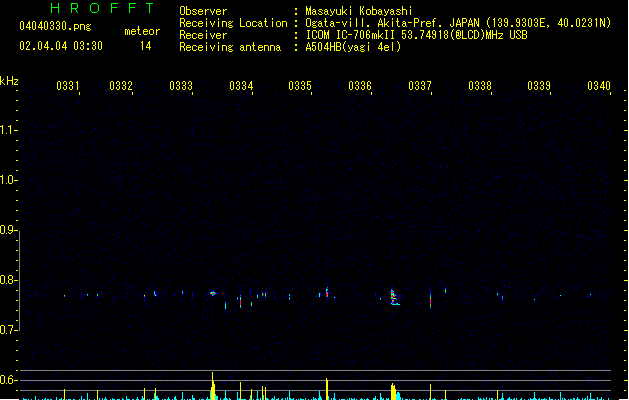629x400 pixels.
Task: Click the 0.9 kHz axis label
Action: point(7,230)
